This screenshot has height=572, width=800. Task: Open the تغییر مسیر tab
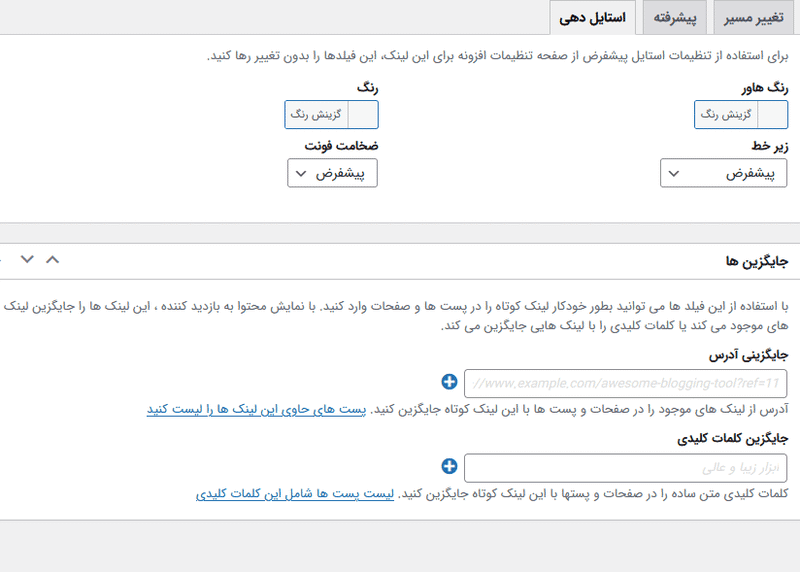[753, 18]
